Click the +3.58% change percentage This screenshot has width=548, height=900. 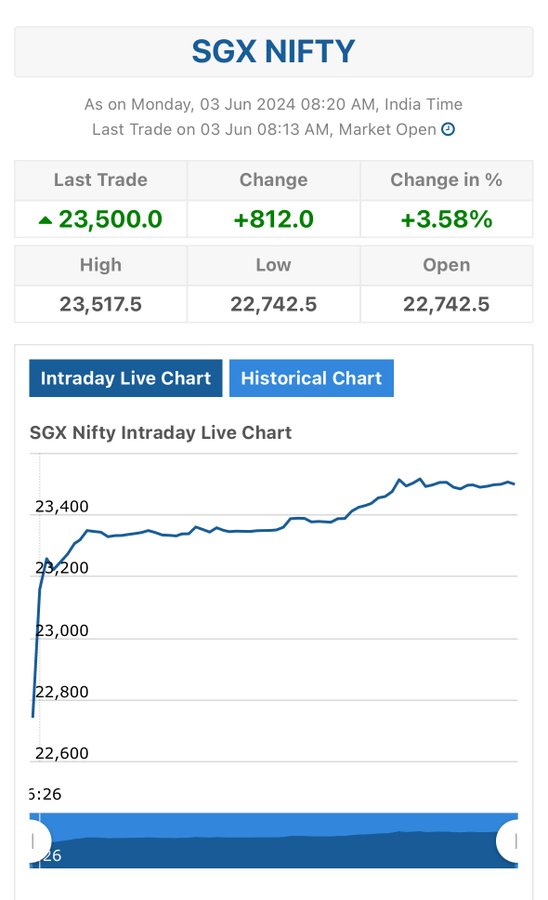(446, 219)
